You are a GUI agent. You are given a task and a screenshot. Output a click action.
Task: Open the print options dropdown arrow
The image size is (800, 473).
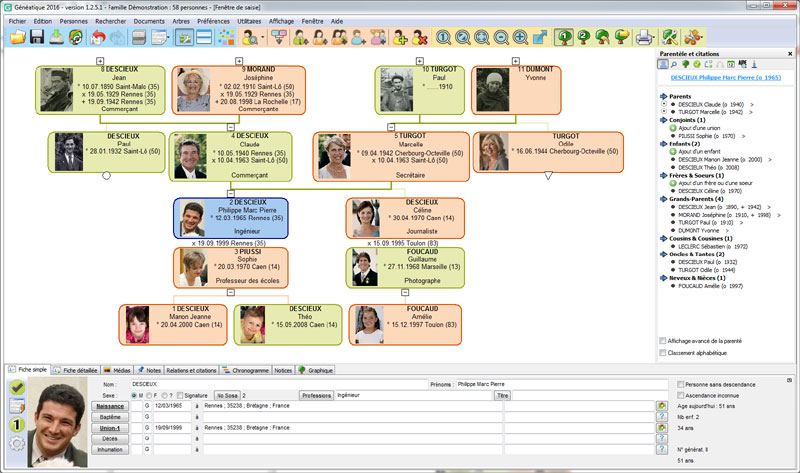point(655,37)
